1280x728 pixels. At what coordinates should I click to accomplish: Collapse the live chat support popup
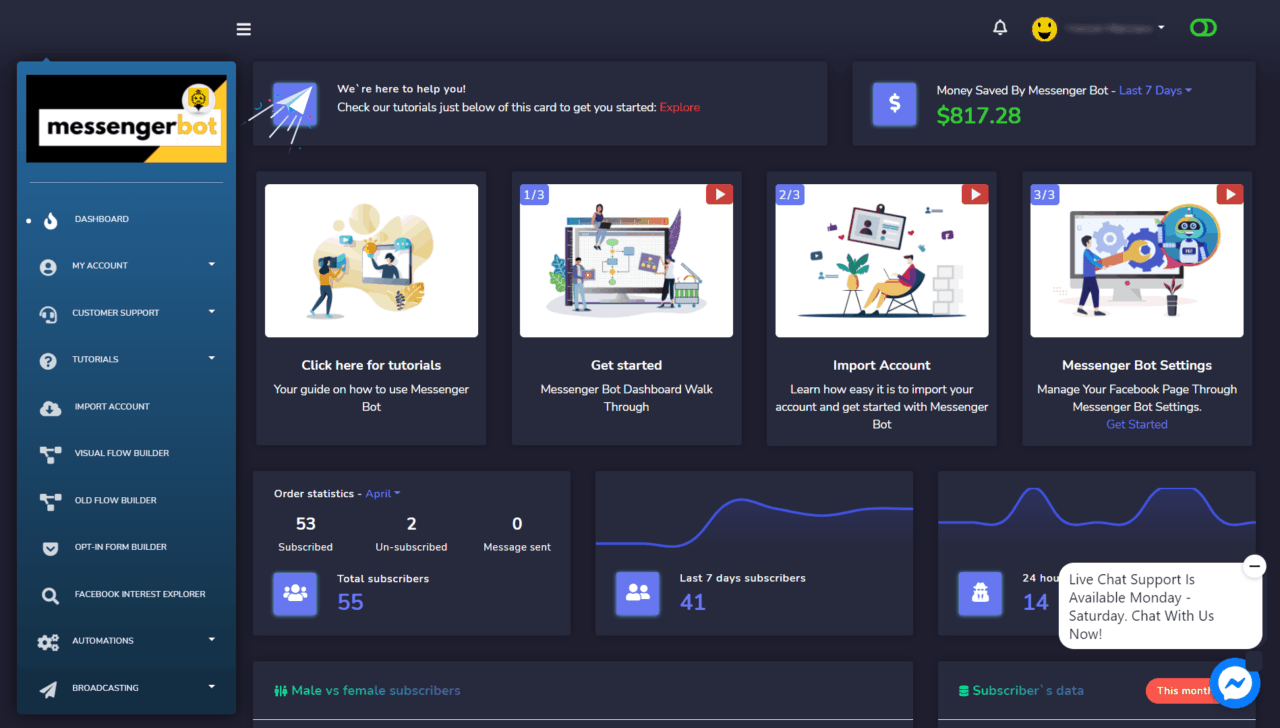(1254, 566)
